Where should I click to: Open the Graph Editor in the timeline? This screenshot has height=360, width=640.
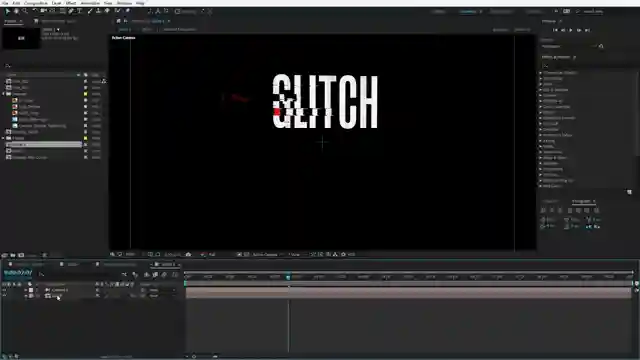pos(176,275)
